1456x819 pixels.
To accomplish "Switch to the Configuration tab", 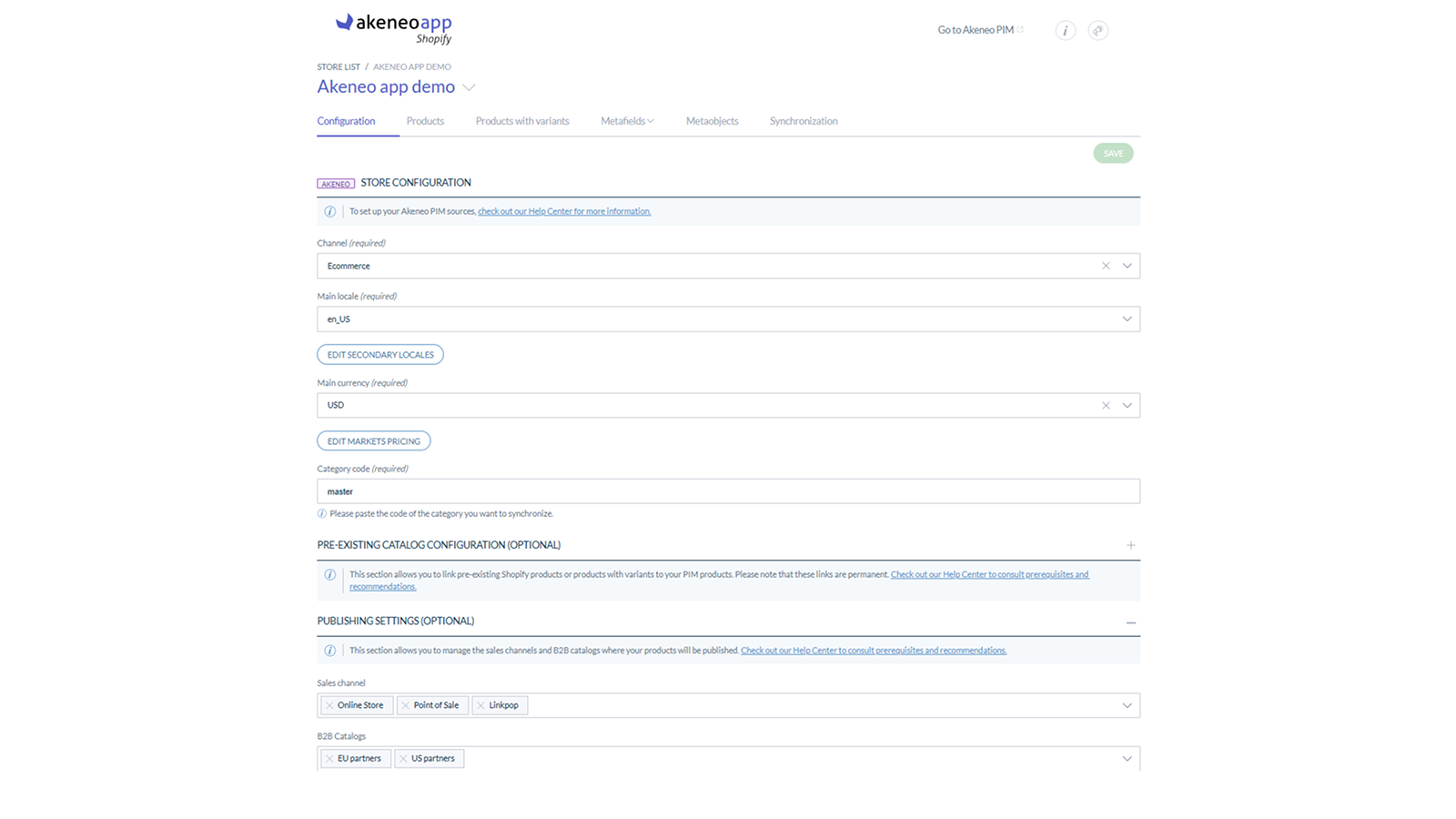I will (x=346, y=121).
